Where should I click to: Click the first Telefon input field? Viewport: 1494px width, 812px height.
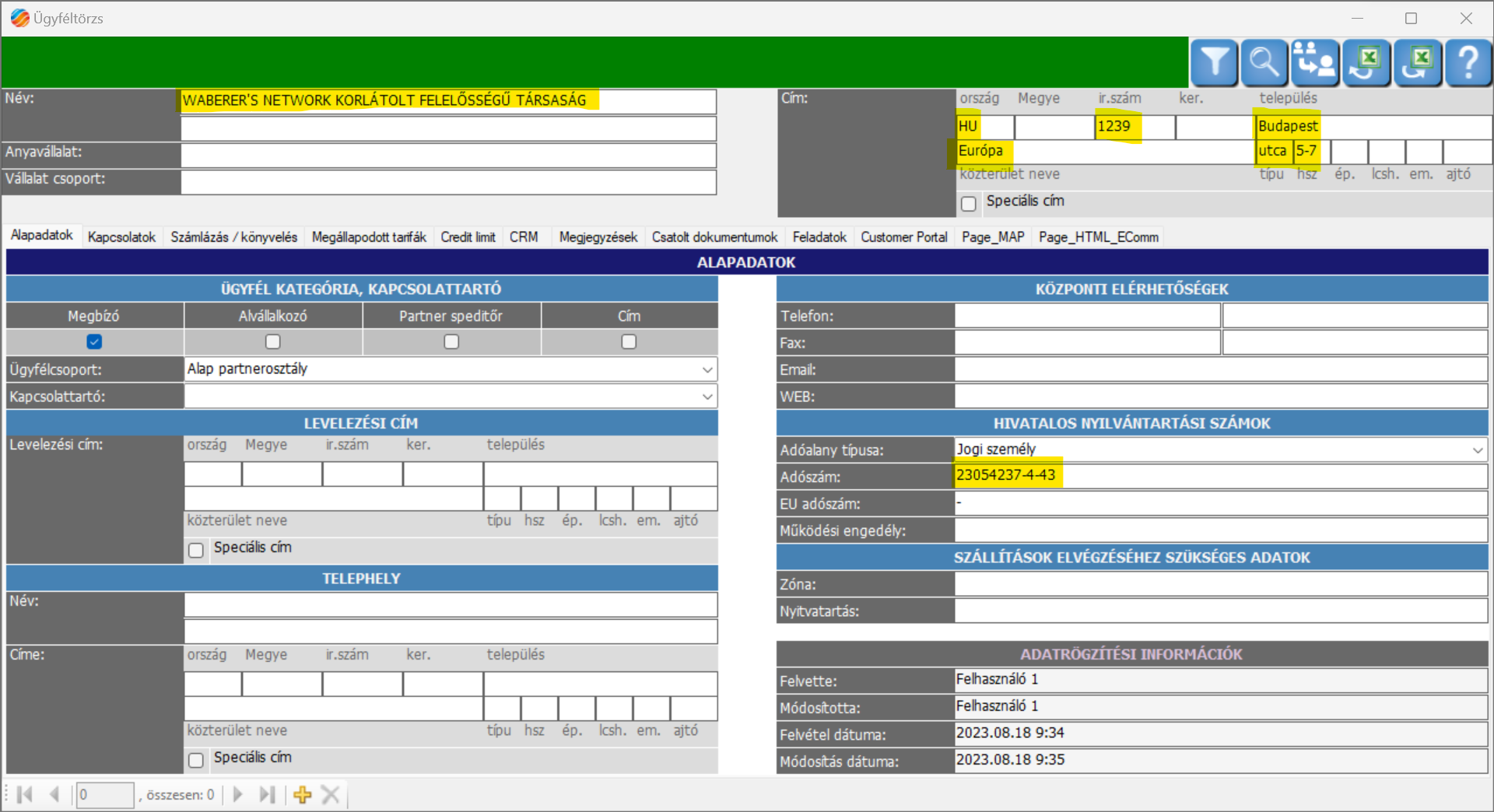[1087, 315]
